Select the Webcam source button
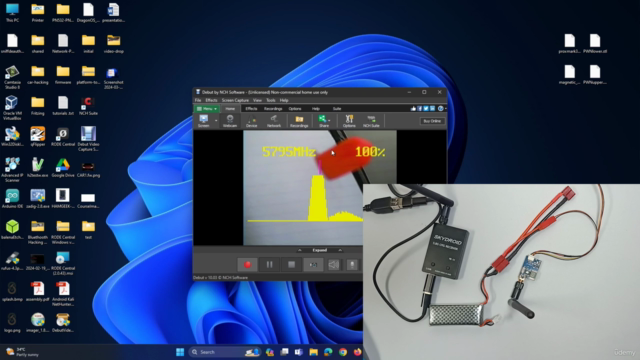640x360 pixels. click(x=230, y=121)
